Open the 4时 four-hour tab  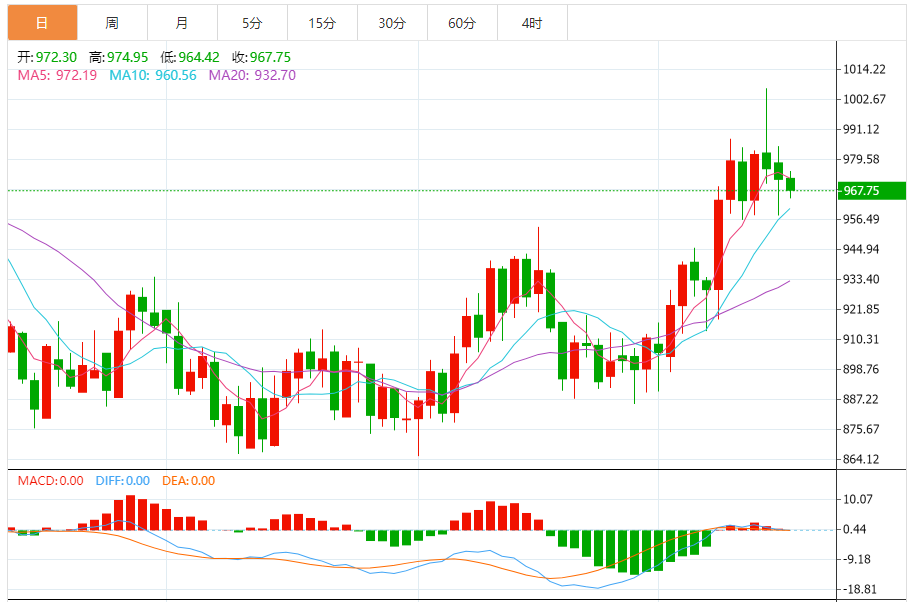532,23
